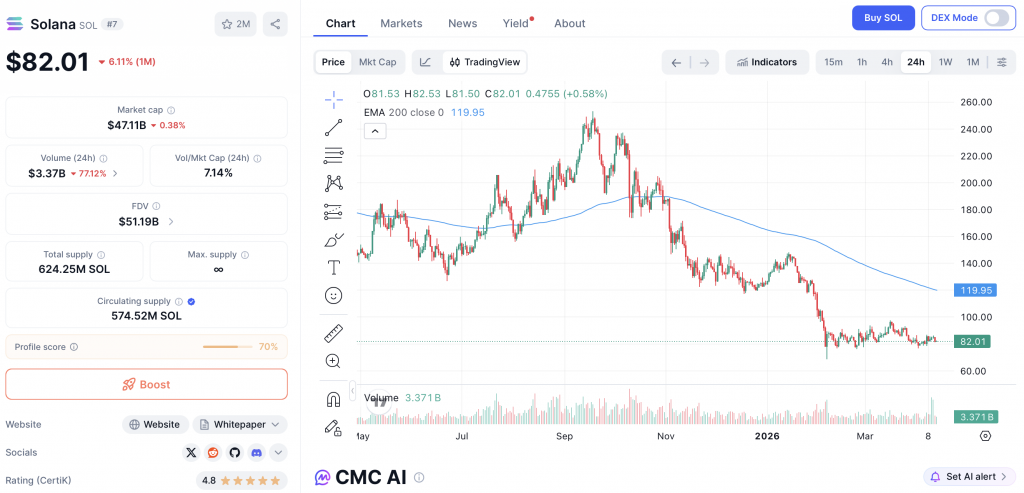Set chart interval to 1W

point(945,62)
